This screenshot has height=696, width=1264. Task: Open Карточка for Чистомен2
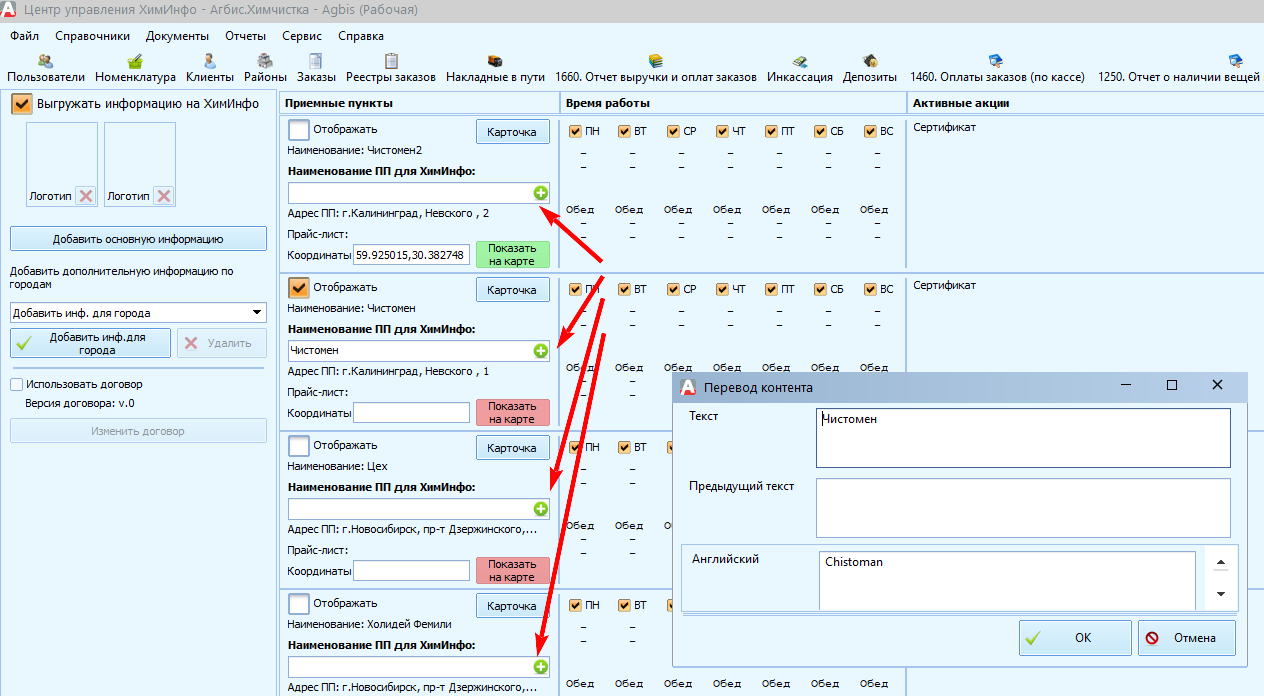[512, 132]
